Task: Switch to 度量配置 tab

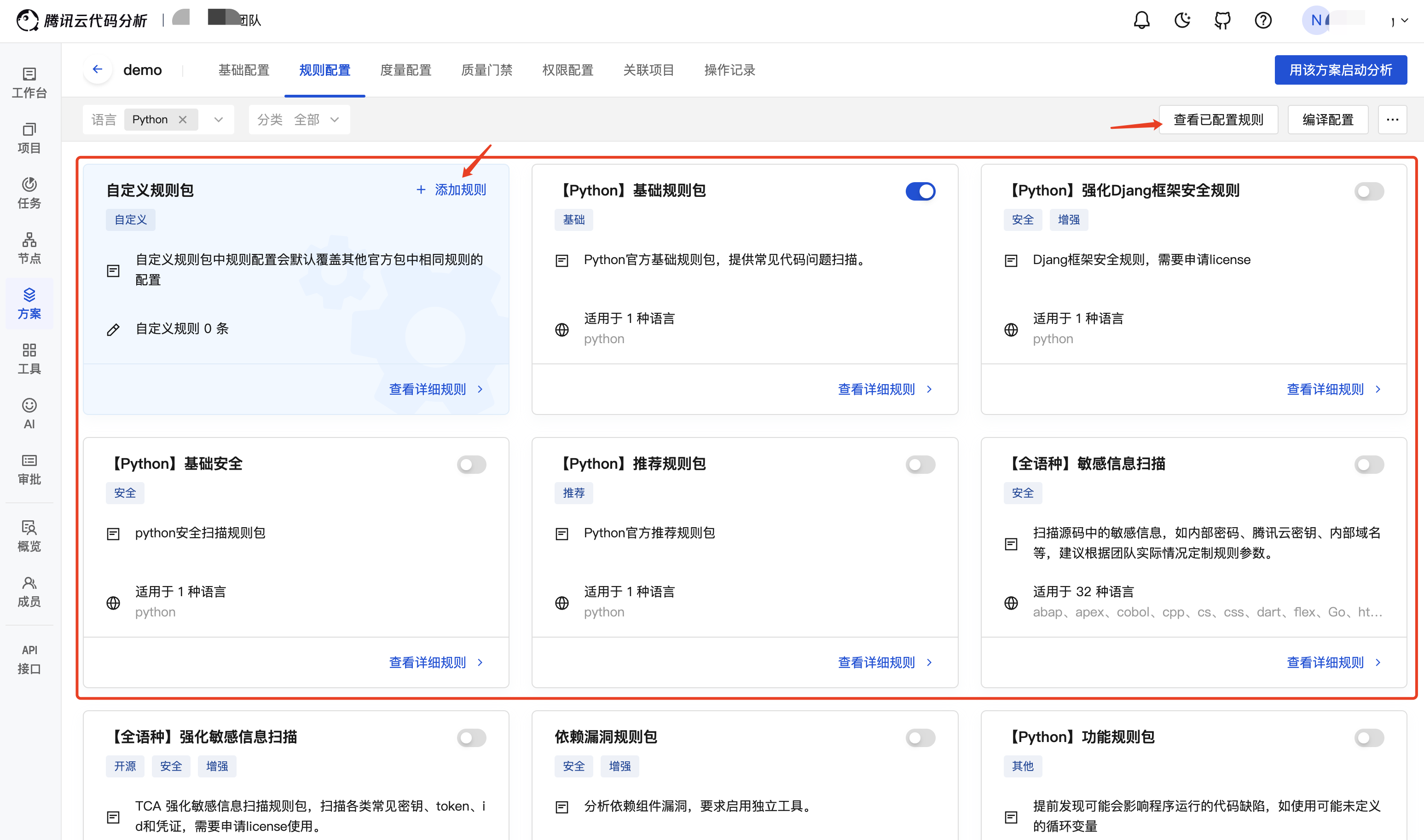Action: [x=405, y=70]
